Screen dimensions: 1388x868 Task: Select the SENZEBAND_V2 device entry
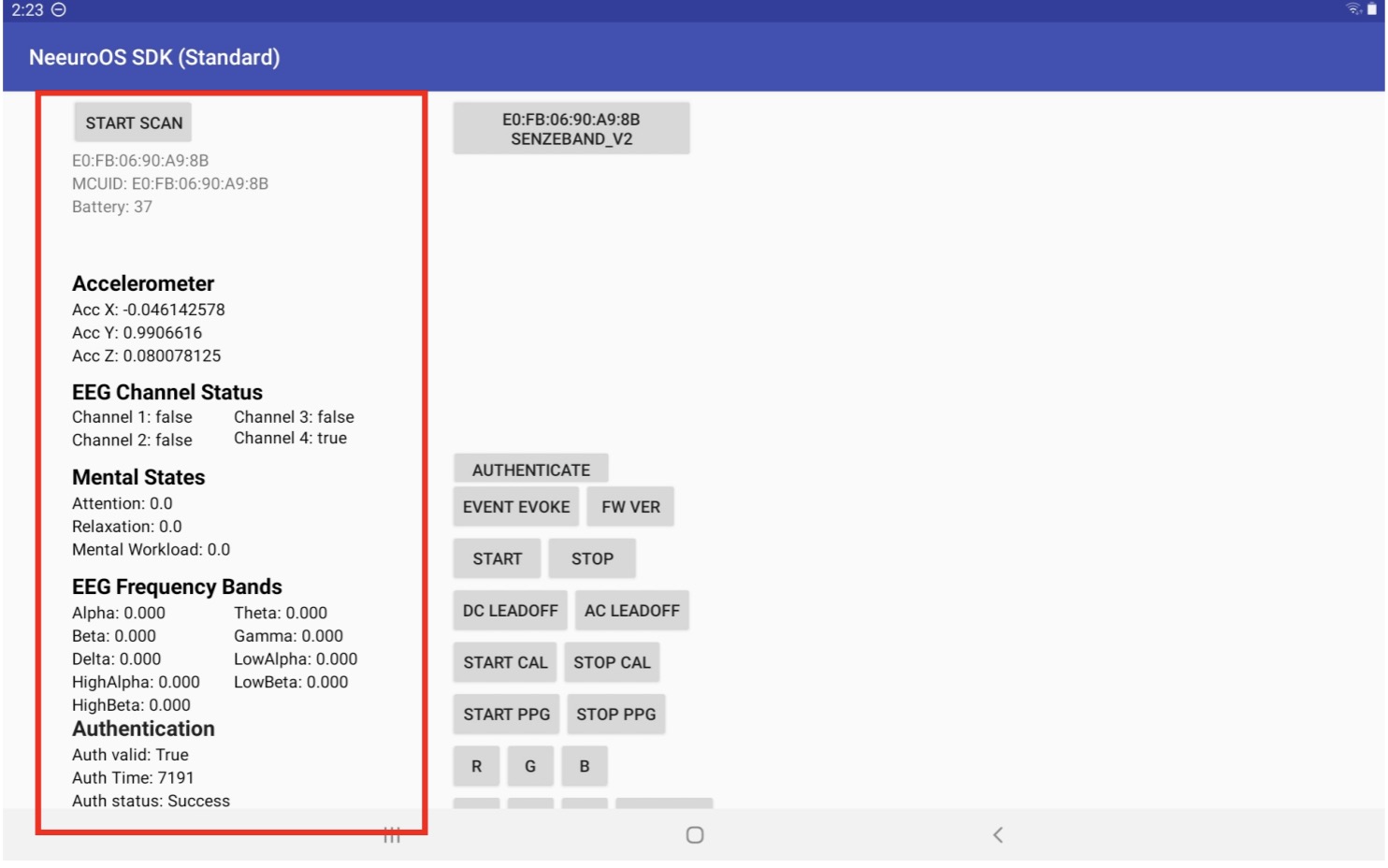(571, 128)
